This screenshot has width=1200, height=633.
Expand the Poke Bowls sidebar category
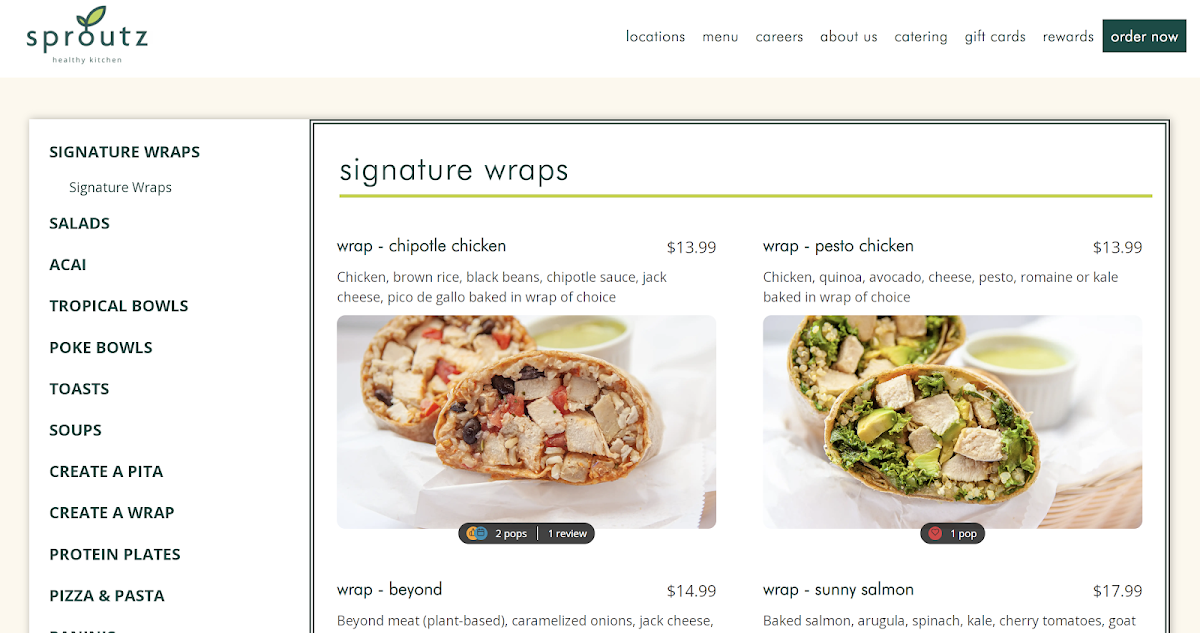point(101,347)
